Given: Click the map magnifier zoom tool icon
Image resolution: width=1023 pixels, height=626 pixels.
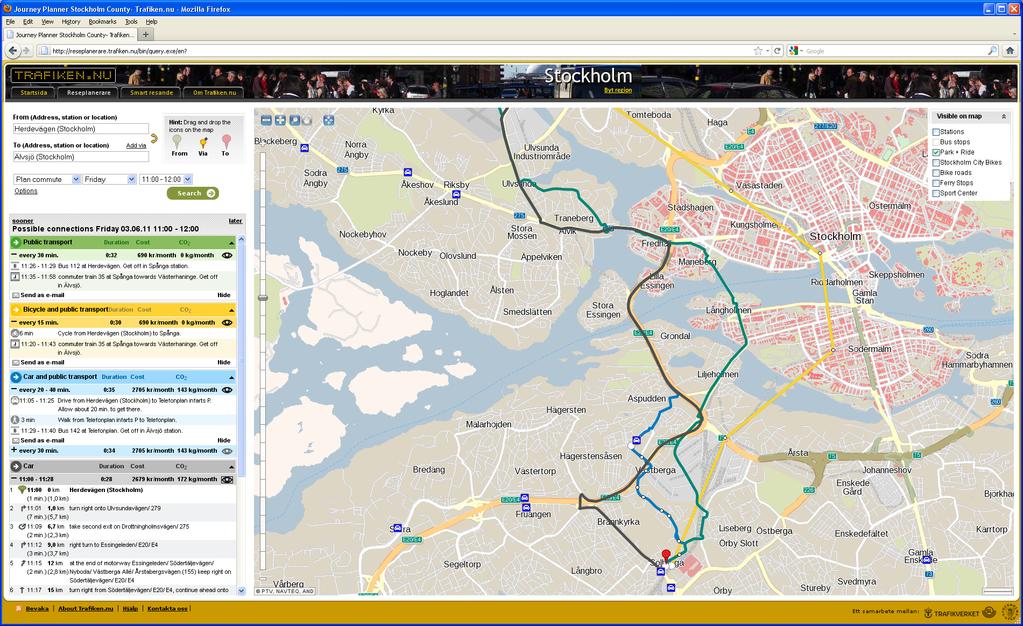Looking at the screenshot, I should click(x=294, y=120).
